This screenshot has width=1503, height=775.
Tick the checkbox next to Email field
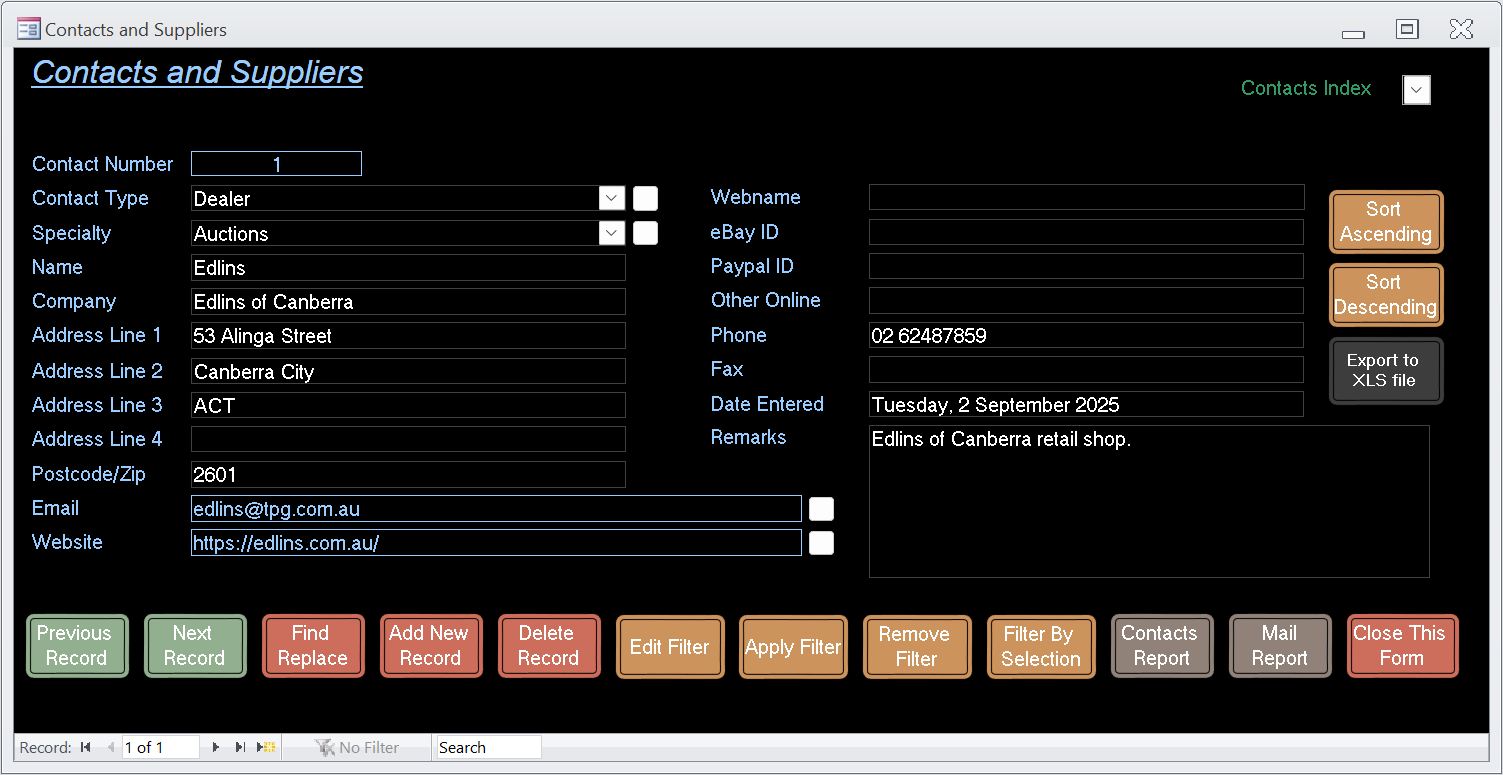click(821, 509)
